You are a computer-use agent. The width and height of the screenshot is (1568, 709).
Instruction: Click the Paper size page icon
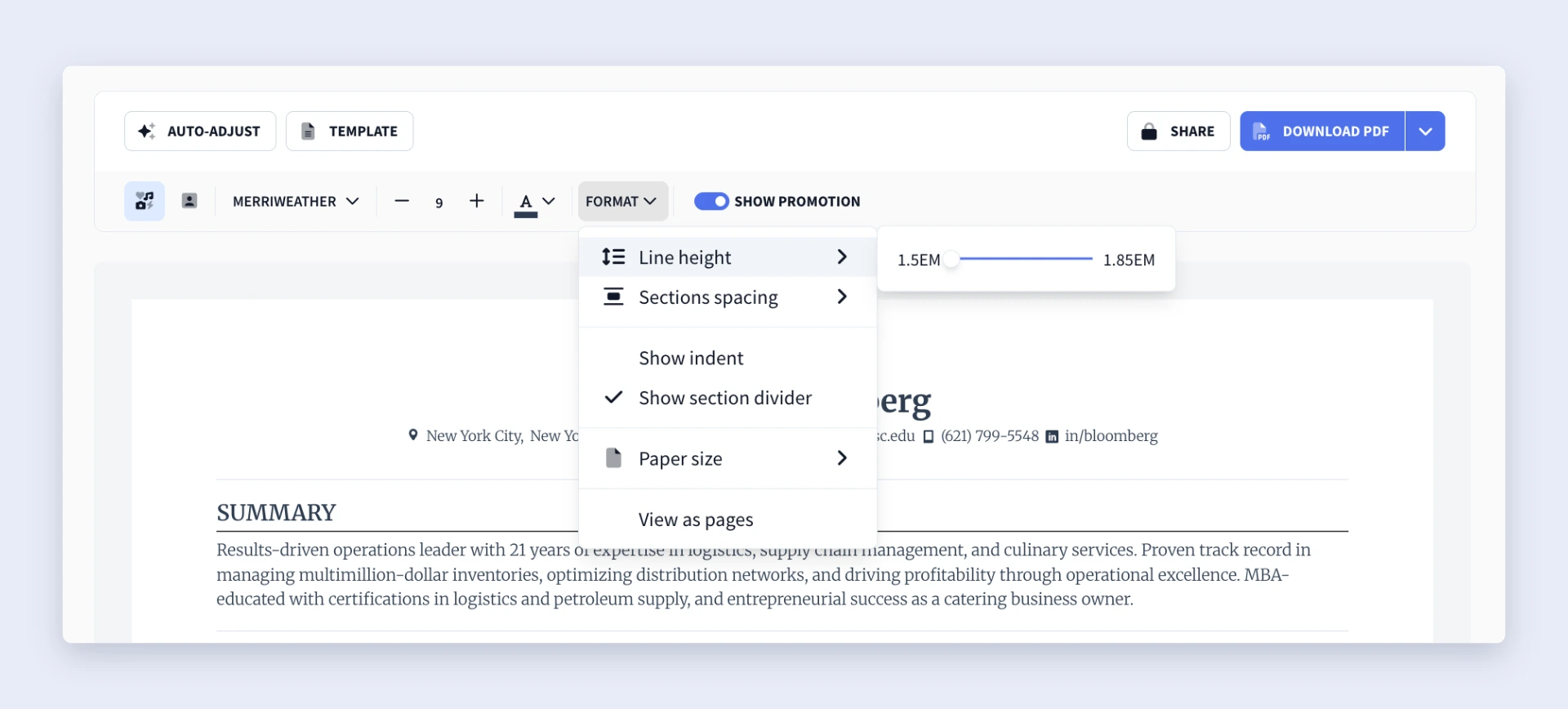(x=613, y=457)
